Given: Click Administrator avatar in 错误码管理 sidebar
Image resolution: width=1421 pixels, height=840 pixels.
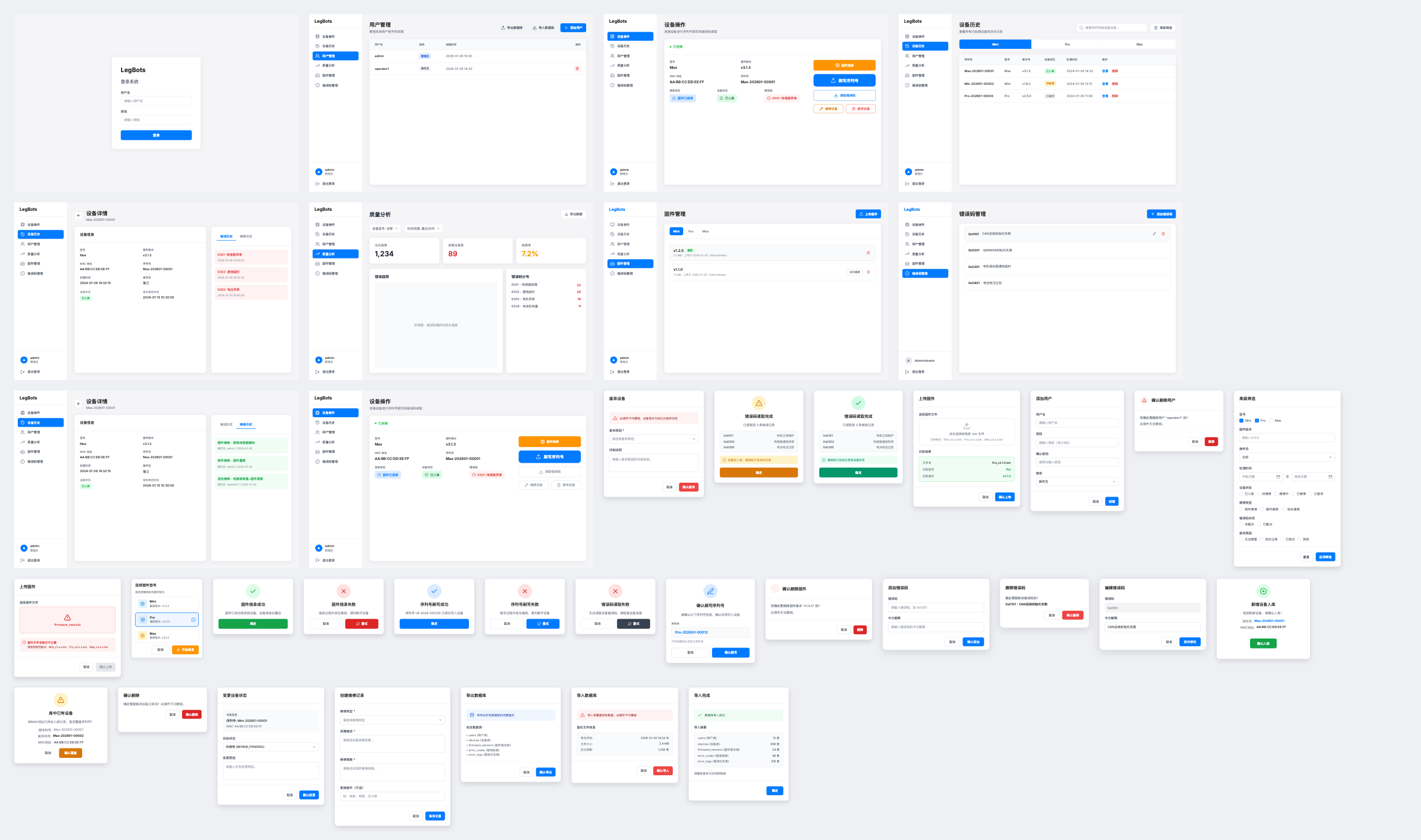Looking at the screenshot, I should [x=908, y=361].
